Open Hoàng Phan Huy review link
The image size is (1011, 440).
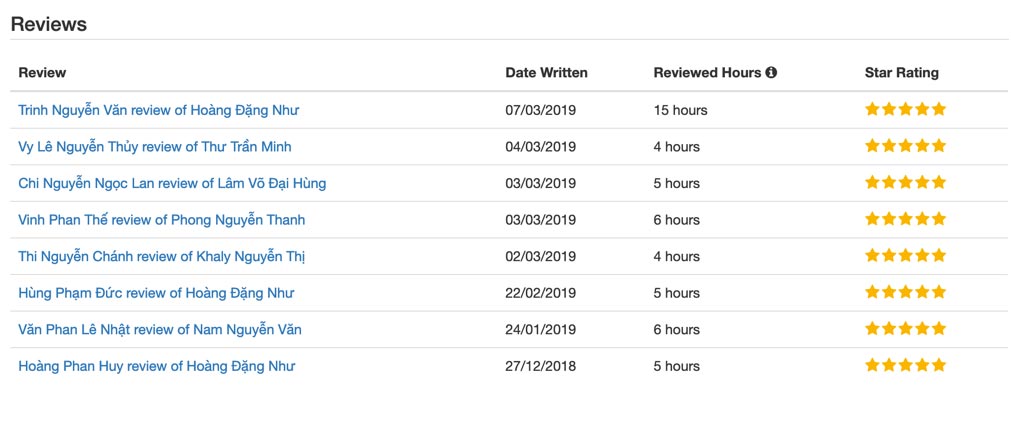pyautogui.click(x=157, y=367)
